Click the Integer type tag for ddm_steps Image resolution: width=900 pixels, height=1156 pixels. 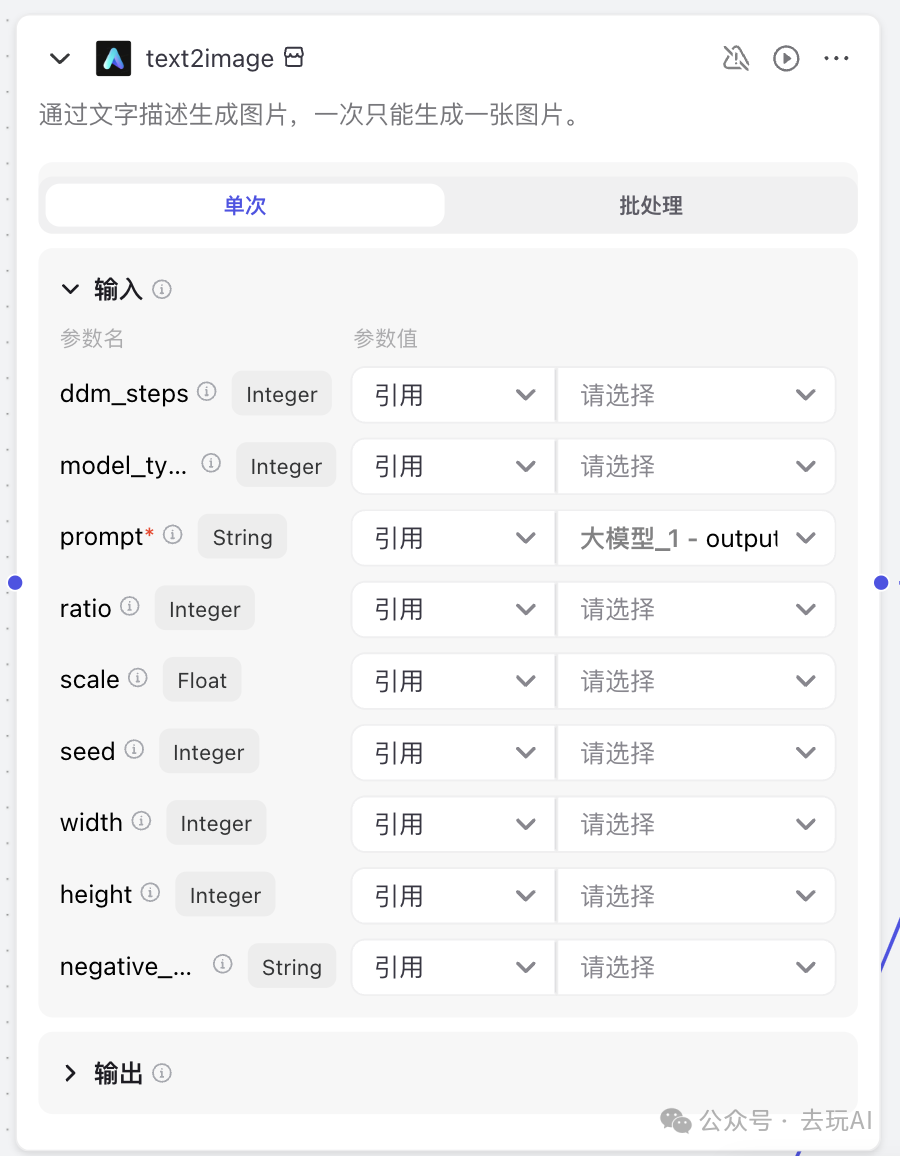282,394
